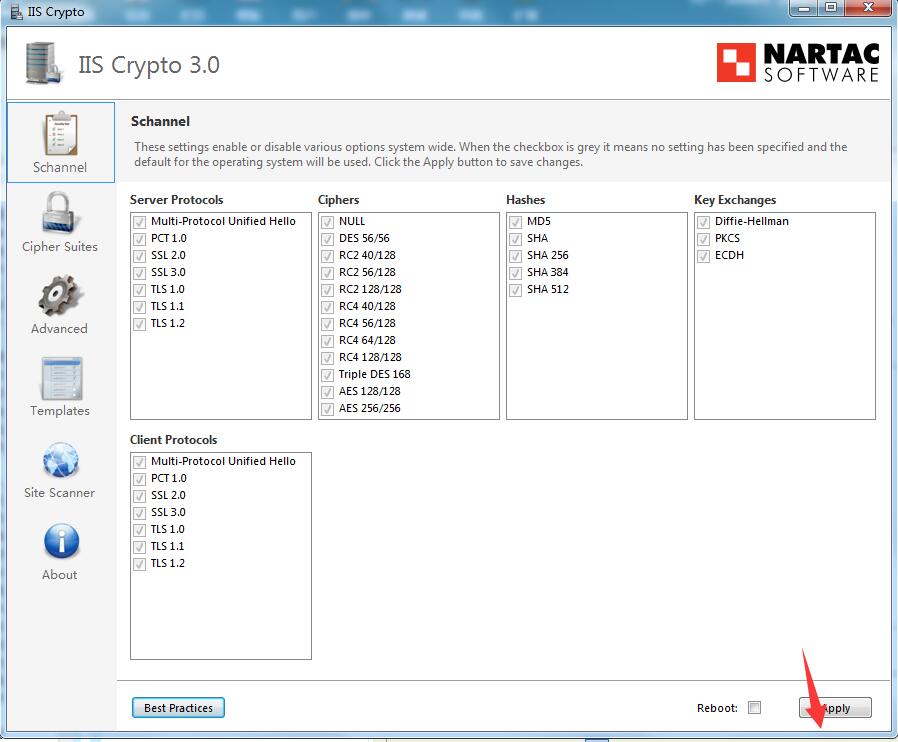The image size is (898, 742).
Task: Disable SSL 3.0 under Client Protocols
Action: 139,512
